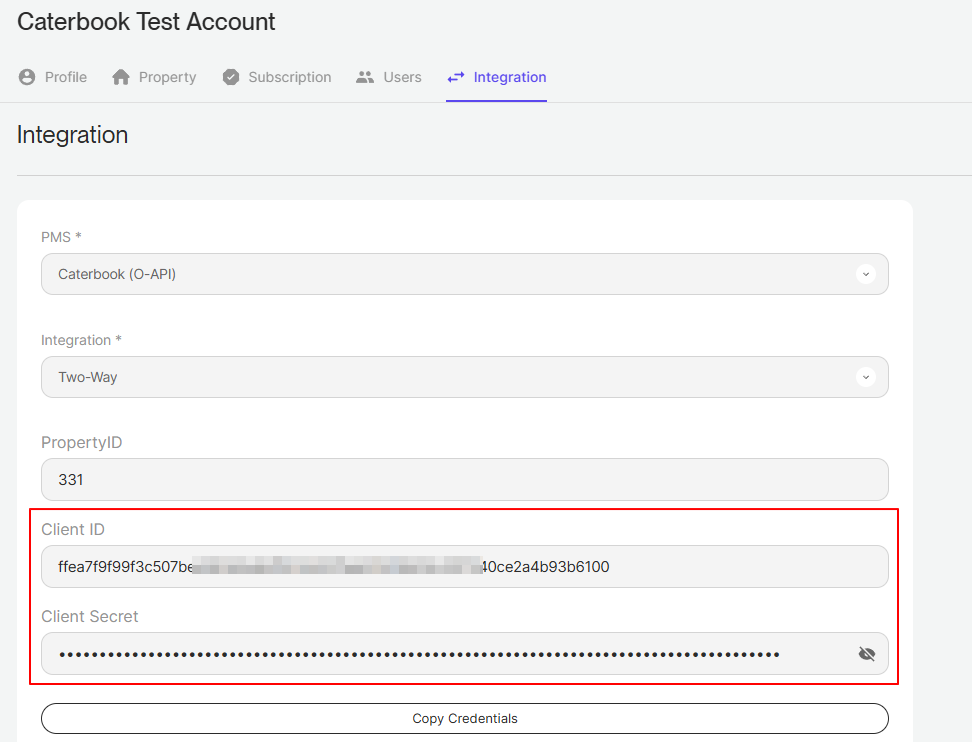Click the 'Caterbook Test Account' heading

coord(146,22)
